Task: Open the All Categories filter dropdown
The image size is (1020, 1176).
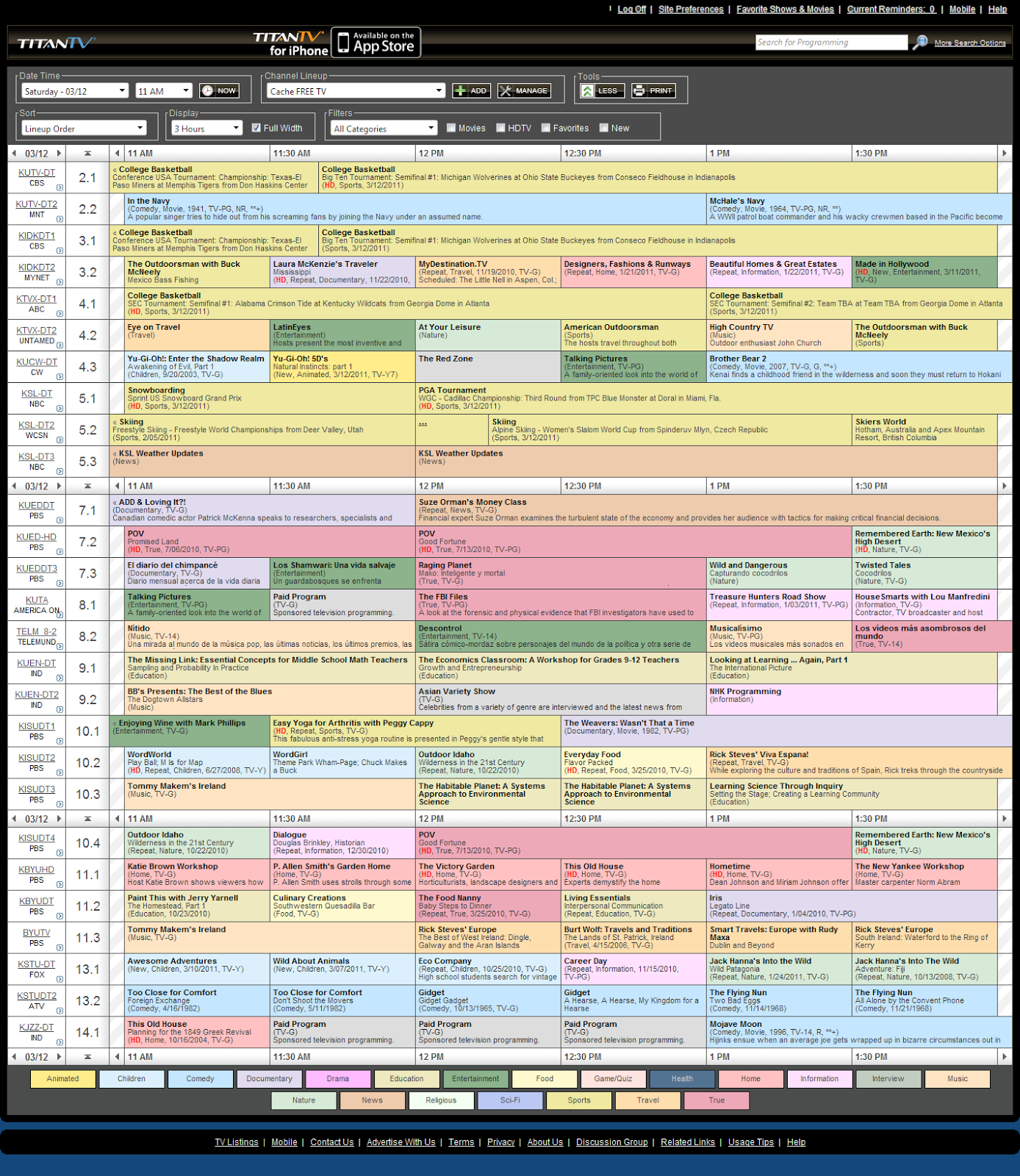Action: click(x=384, y=129)
